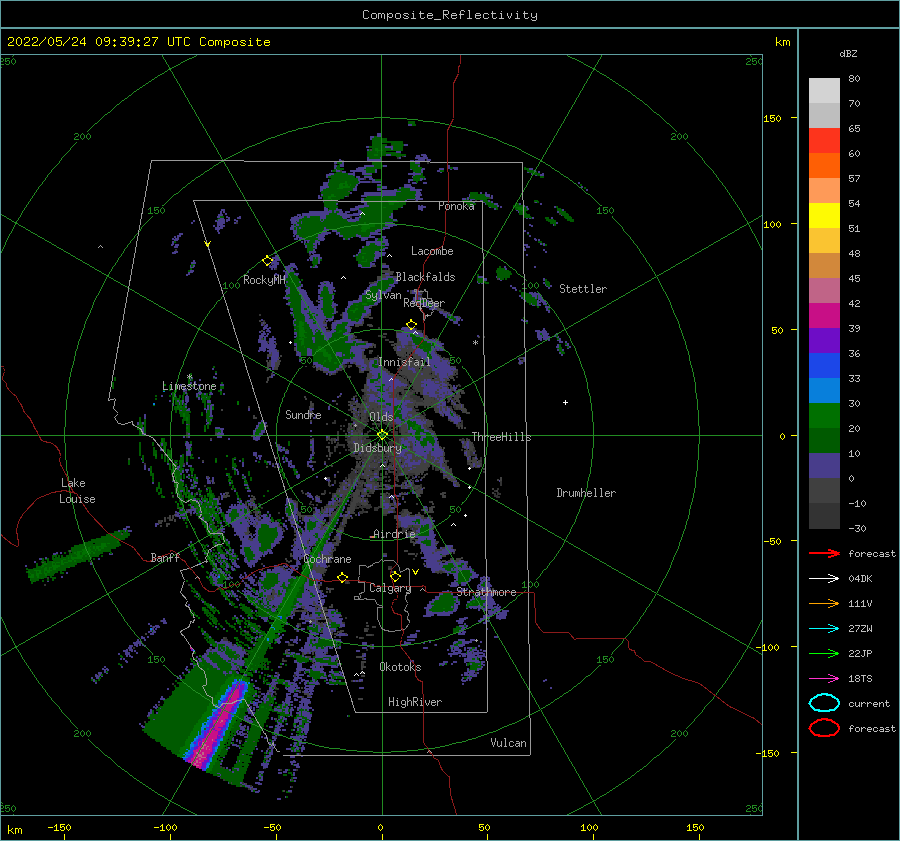Click the red forecast arrow legend icon
Viewport: 900px width, 841px height.
(824, 553)
